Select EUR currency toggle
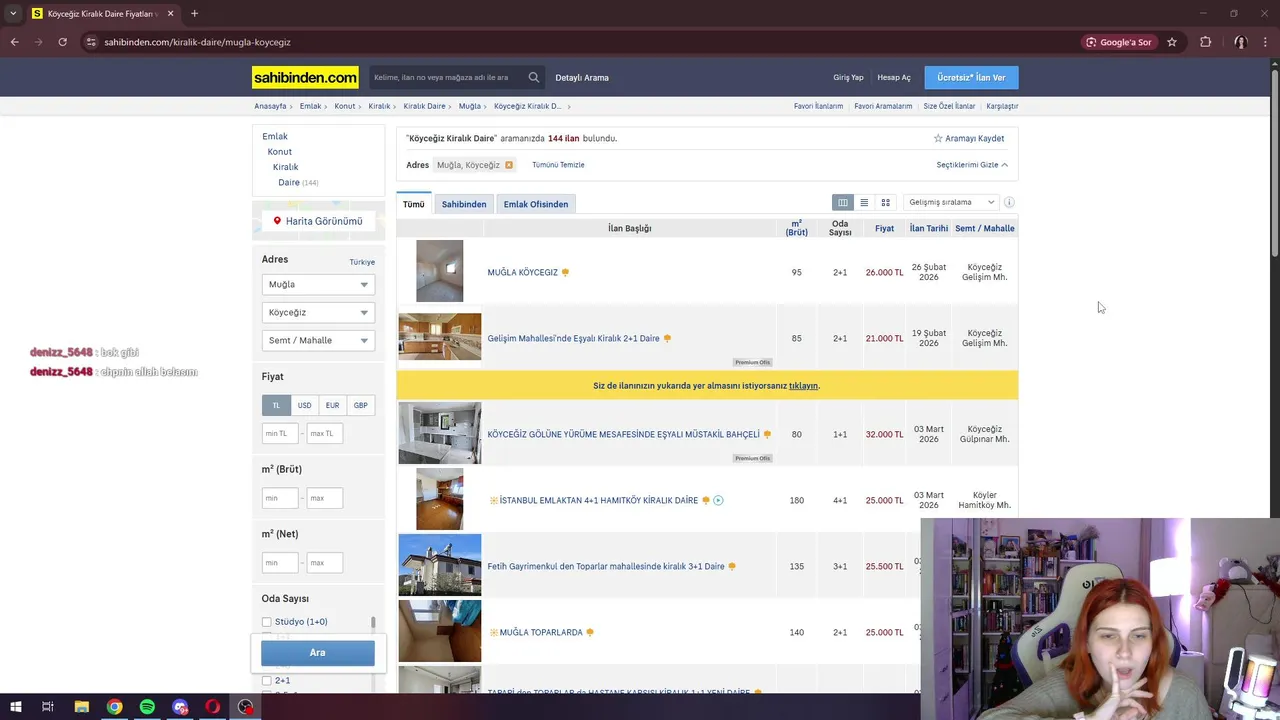Image resolution: width=1280 pixels, height=720 pixels. 332,405
